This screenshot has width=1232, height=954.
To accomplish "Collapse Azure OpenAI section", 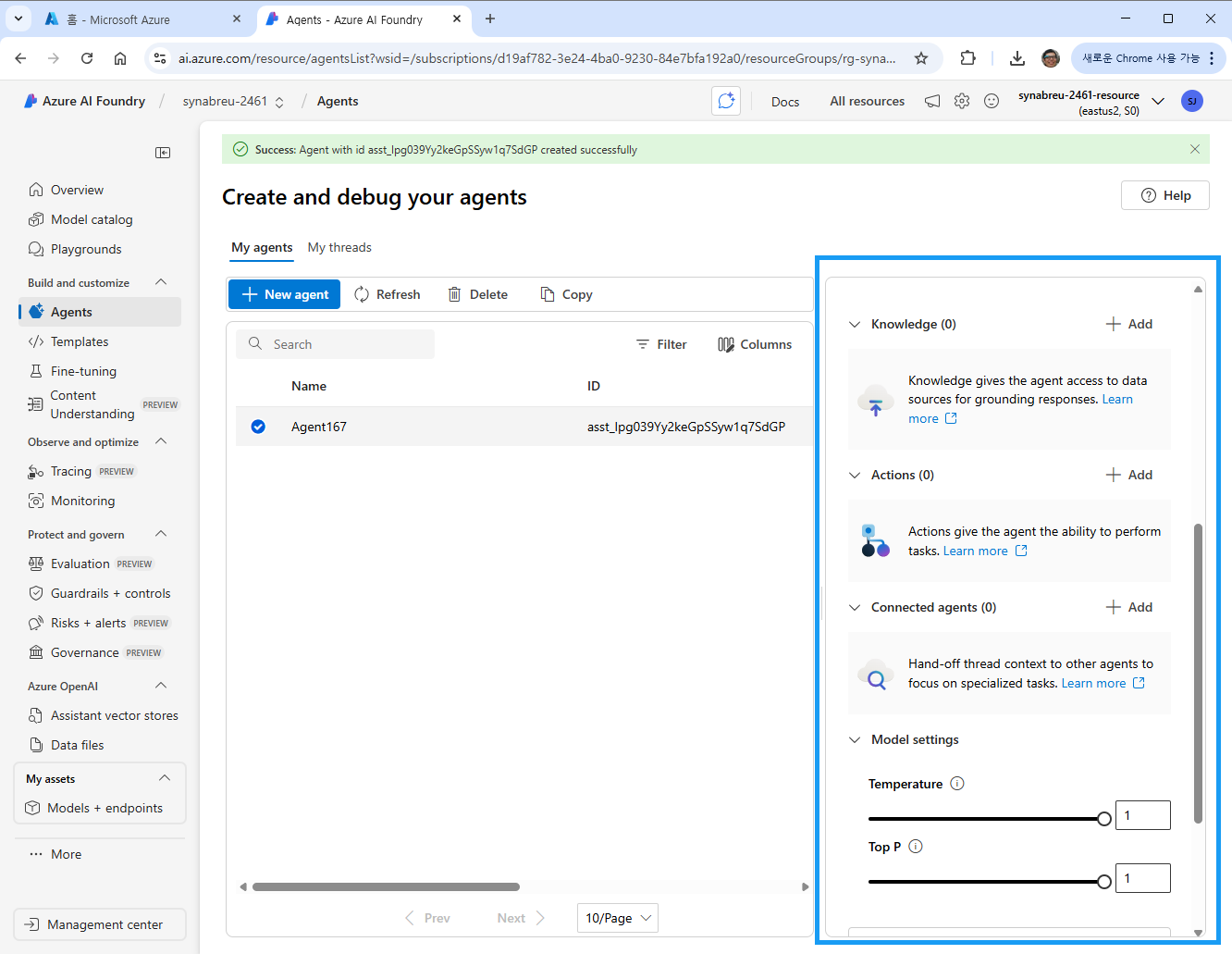I will click(x=161, y=686).
